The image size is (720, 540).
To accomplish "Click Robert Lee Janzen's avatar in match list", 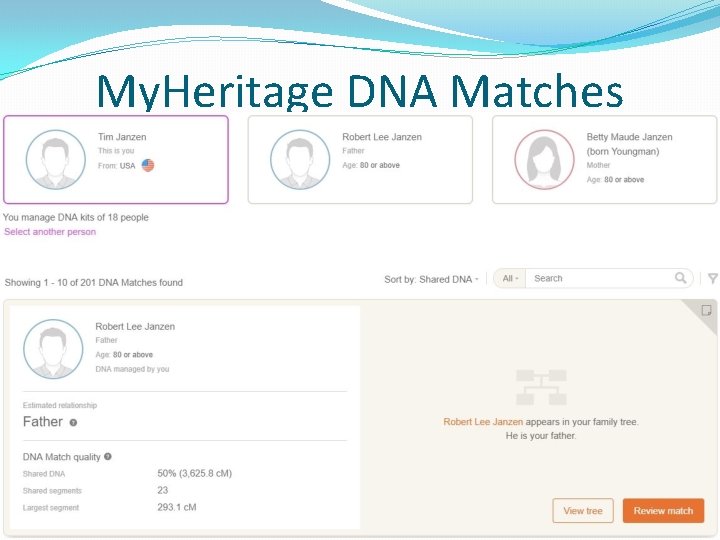I will [53, 349].
